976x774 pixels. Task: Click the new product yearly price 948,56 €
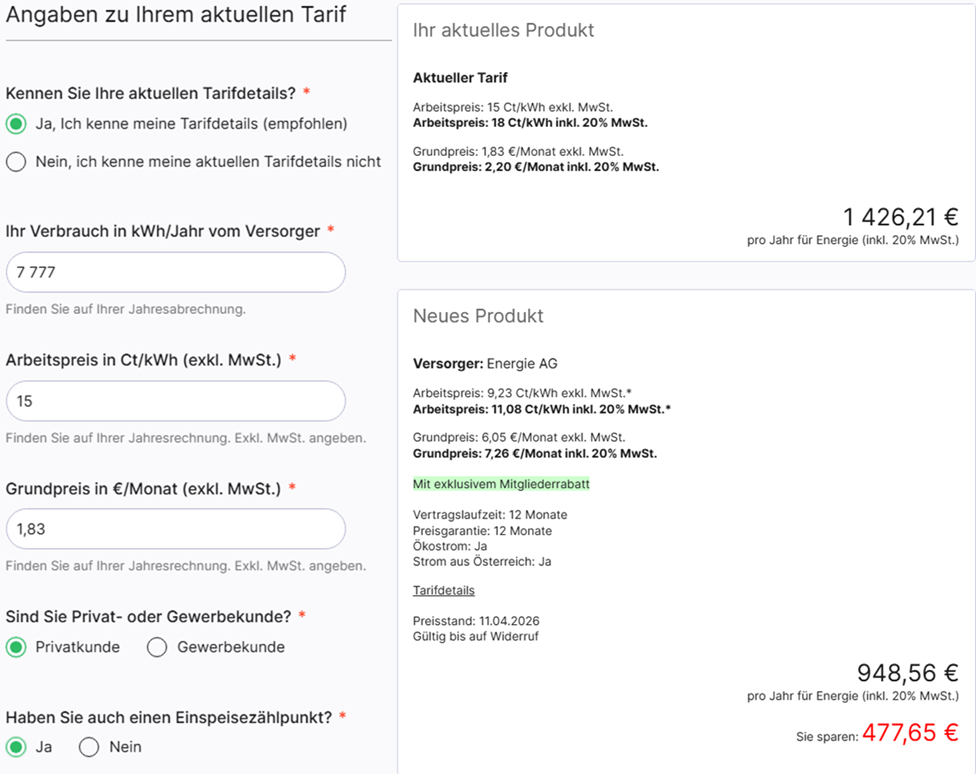(x=907, y=673)
